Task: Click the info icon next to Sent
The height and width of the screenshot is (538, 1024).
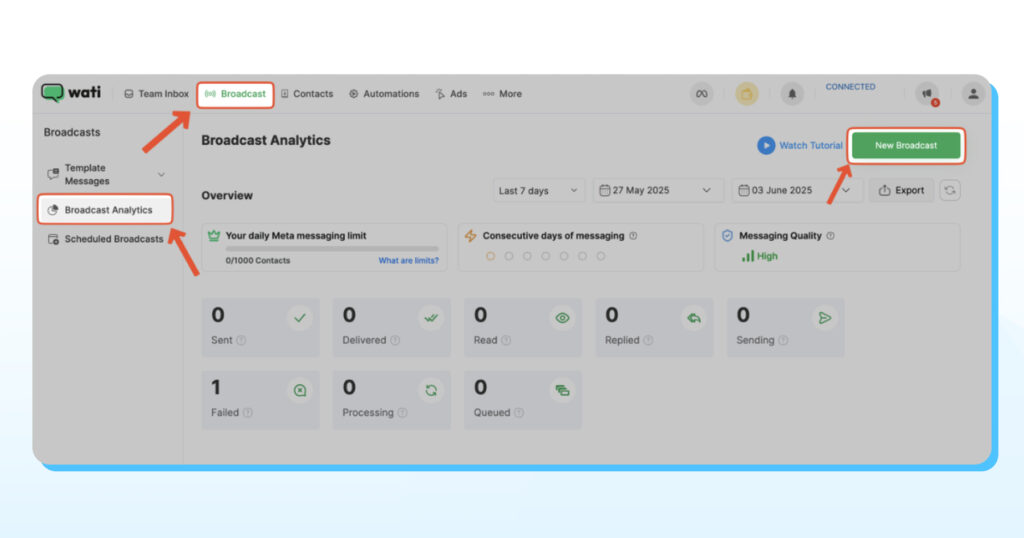Action: [241, 340]
